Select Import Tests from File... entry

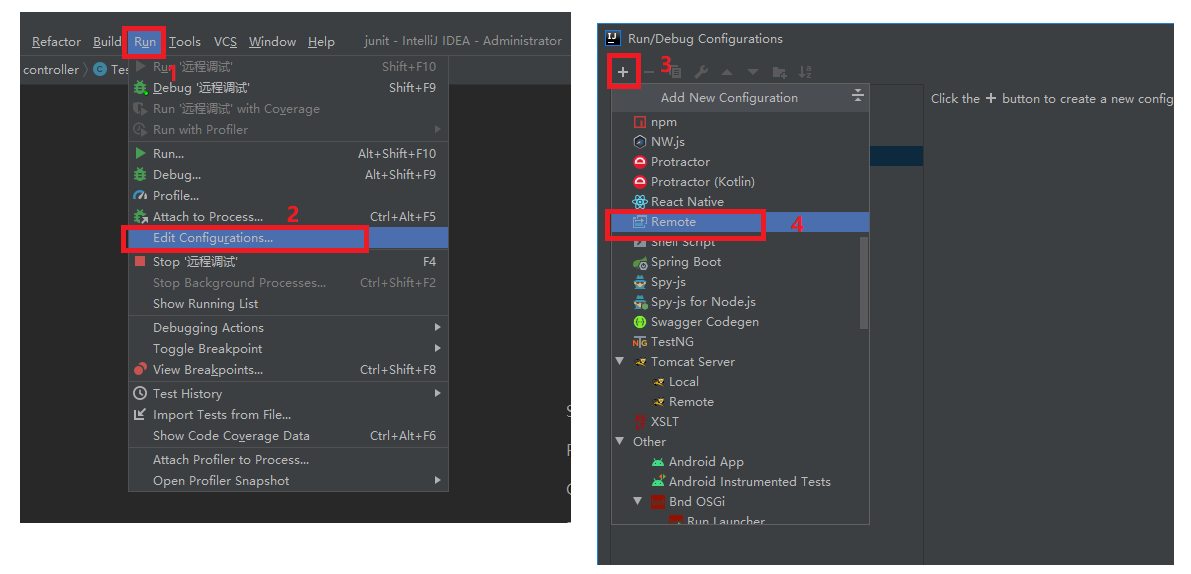tap(289, 415)
